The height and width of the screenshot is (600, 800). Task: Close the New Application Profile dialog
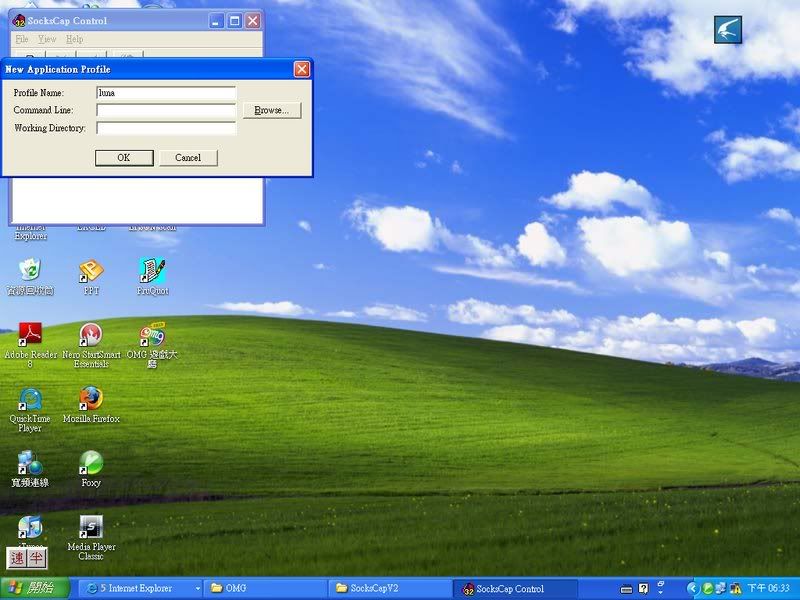pyautogui.click(x=301, y=69)
